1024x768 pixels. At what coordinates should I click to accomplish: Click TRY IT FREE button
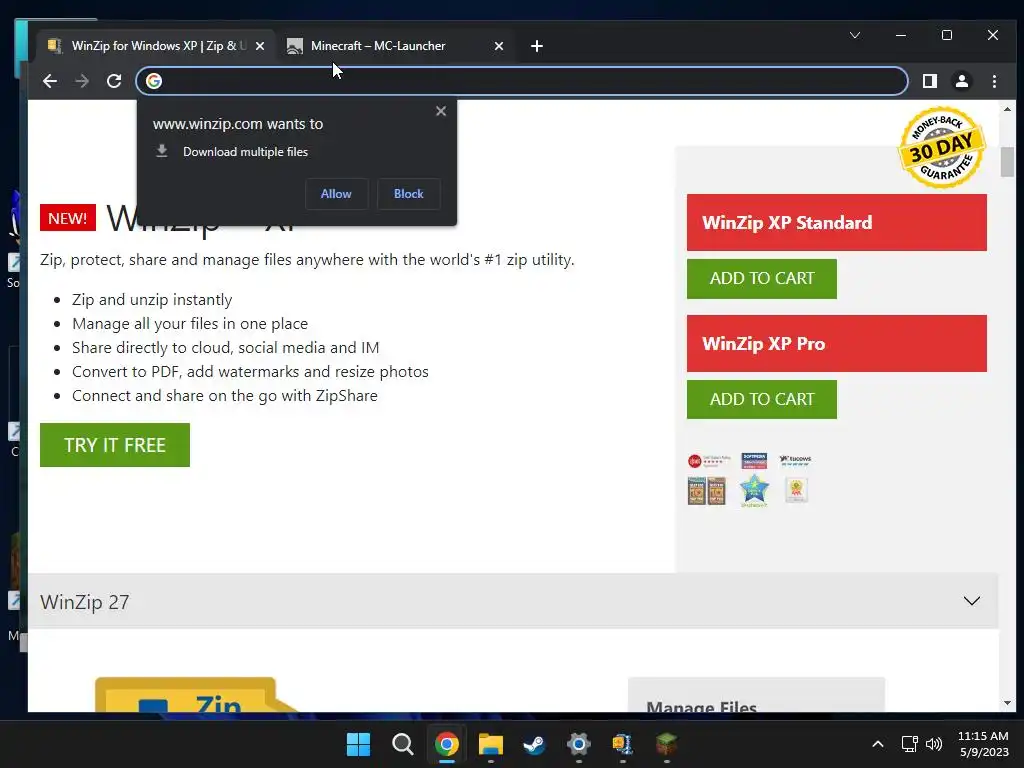(x=115, y=445)
